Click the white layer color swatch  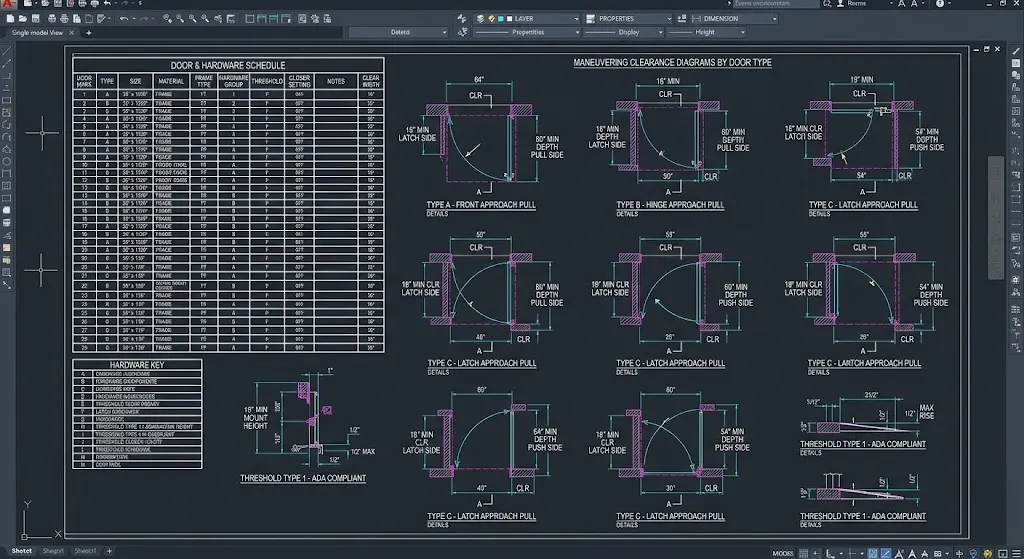tap(509, 18)
